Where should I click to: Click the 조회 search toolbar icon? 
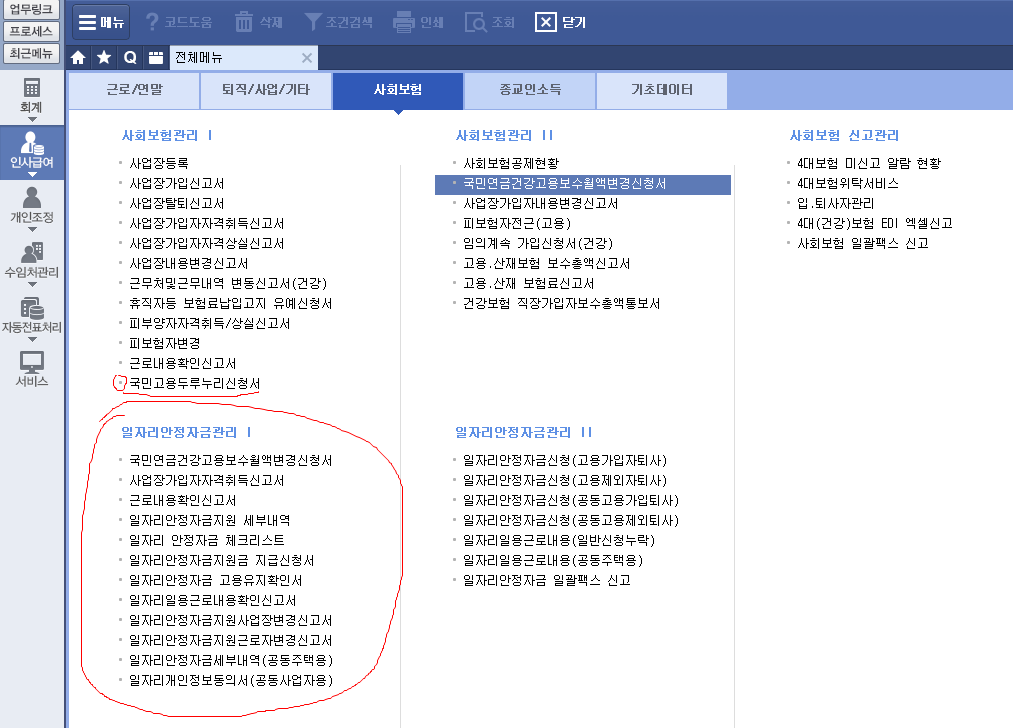(x=476, y=22)
